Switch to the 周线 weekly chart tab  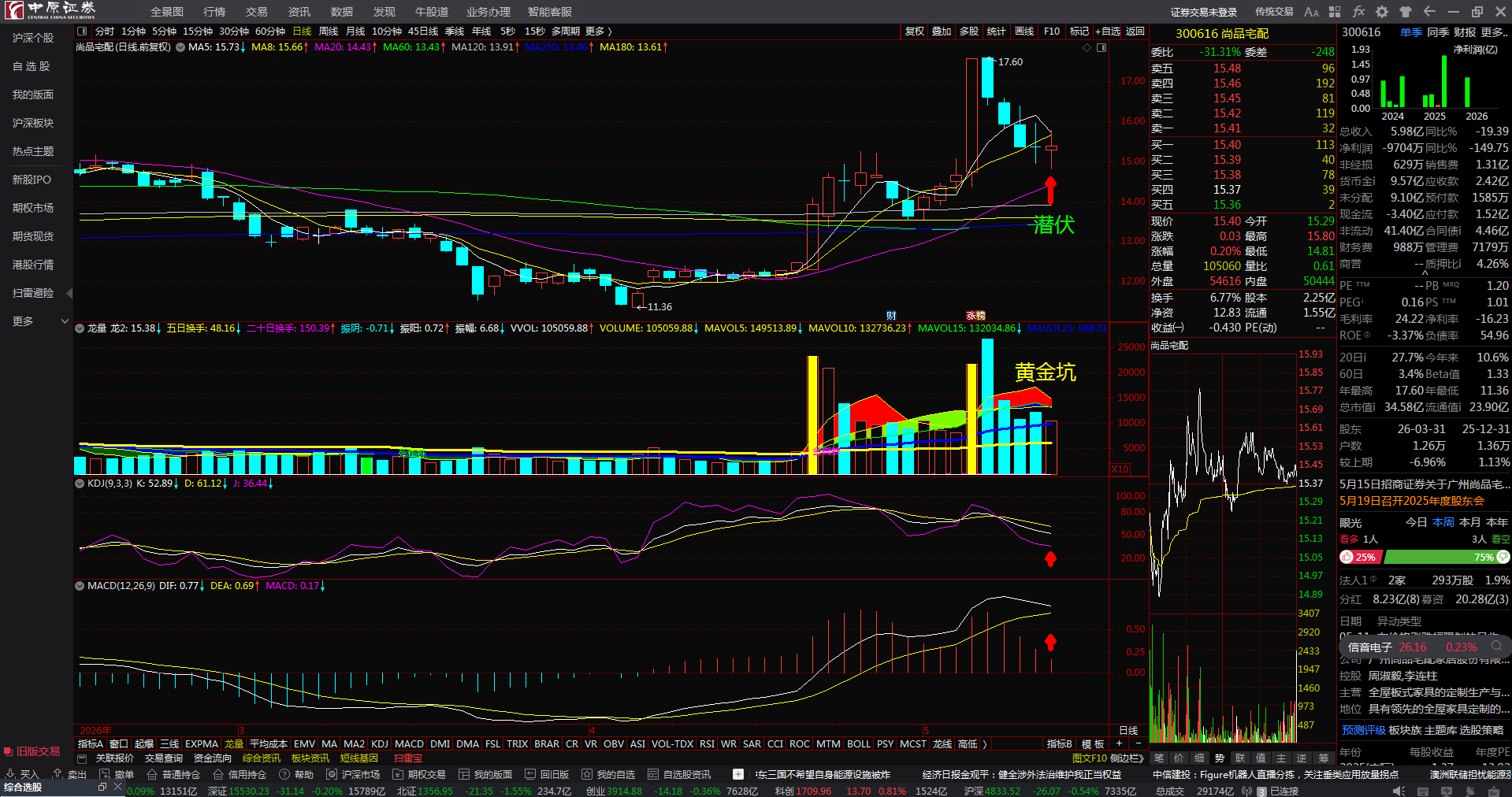click(x=329, y=32)
